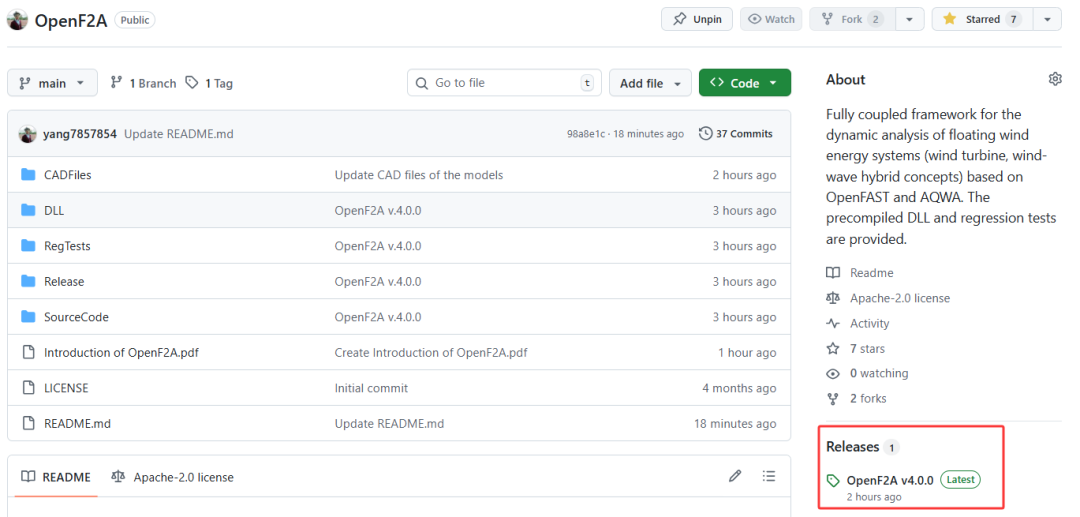This screenshot has height=517, width=1080.
Task: Open the LICENSE file
Action: click(x=66, y=388)
